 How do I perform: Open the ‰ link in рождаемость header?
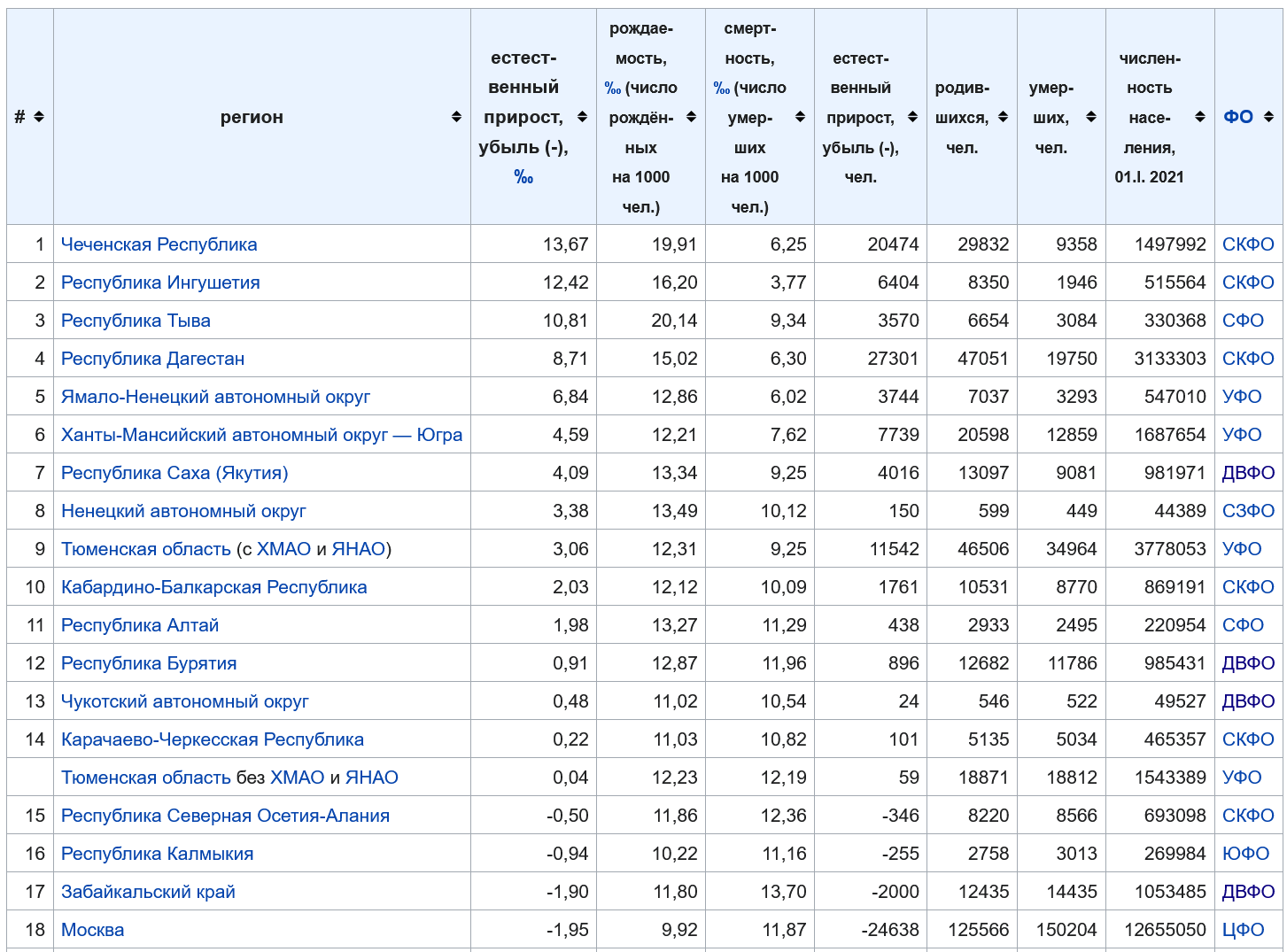613,89
